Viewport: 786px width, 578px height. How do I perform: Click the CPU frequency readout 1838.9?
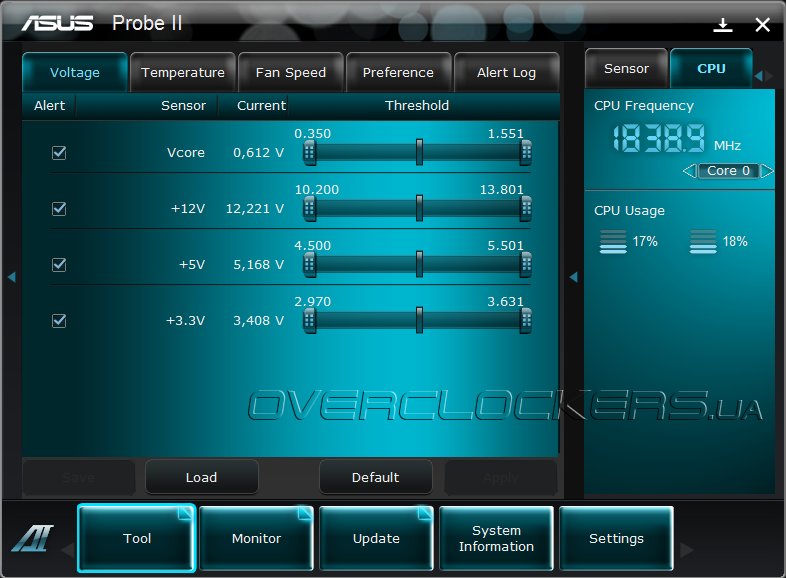tap(659, 138)
